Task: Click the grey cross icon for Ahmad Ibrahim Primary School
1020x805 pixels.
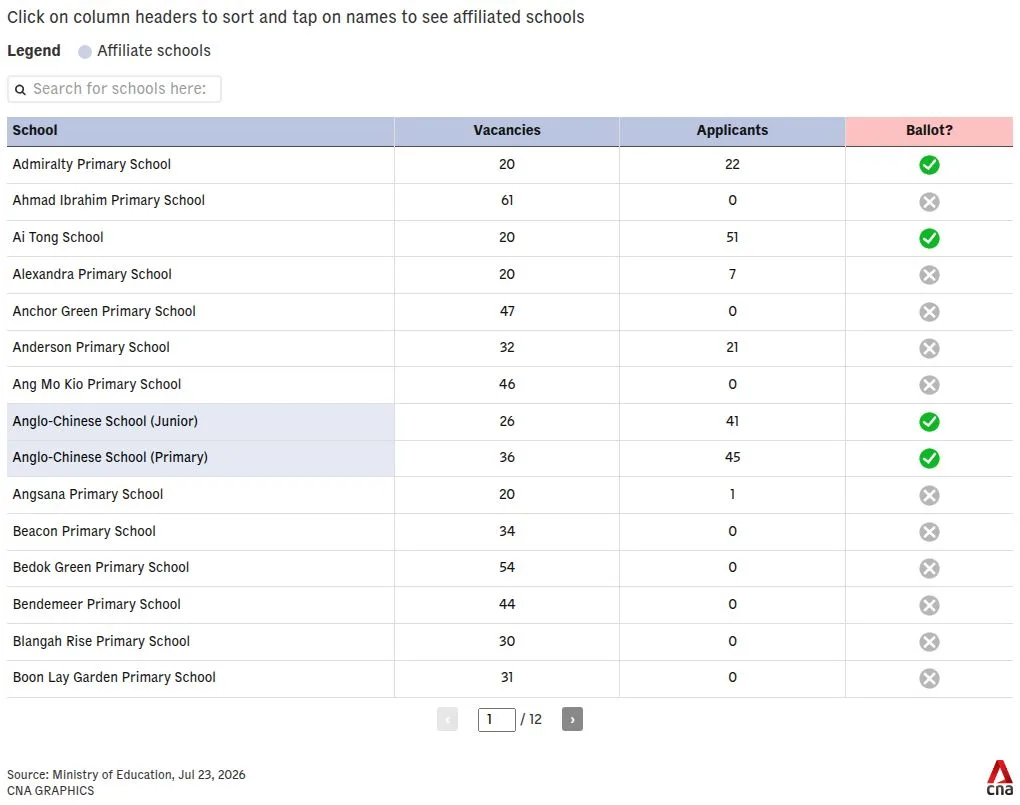Action: (x=929, y=202)
